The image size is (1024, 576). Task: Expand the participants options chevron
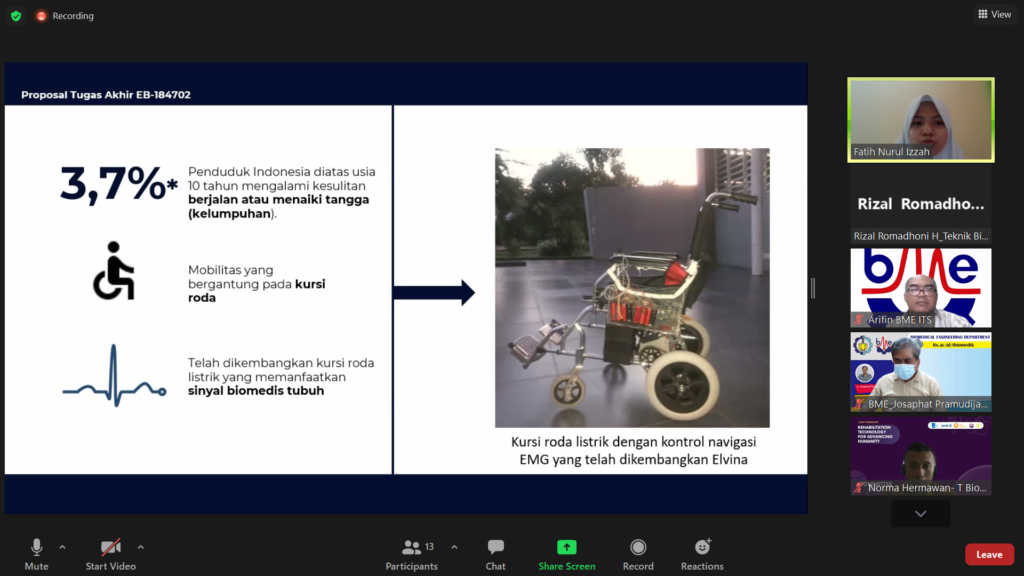pos(454,547)
